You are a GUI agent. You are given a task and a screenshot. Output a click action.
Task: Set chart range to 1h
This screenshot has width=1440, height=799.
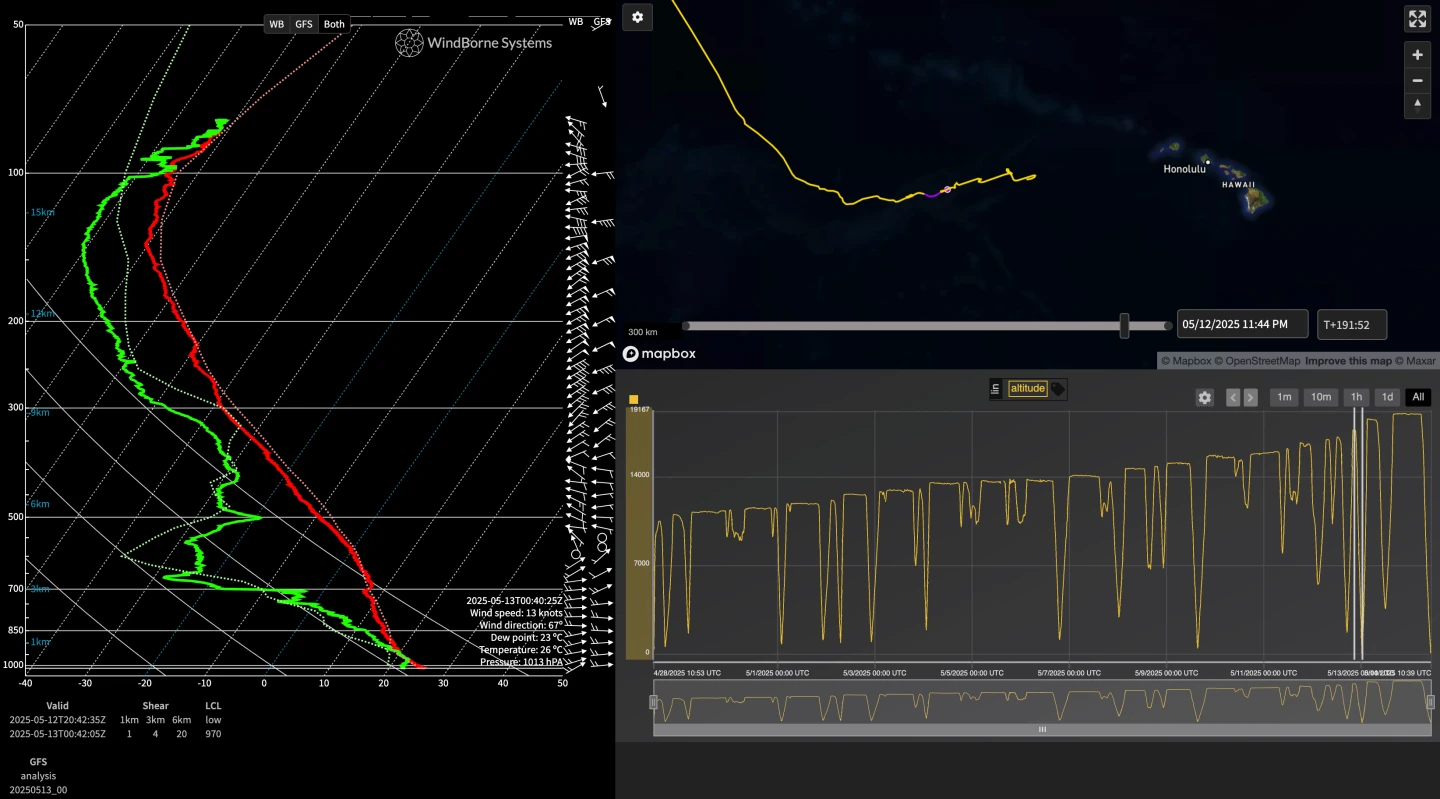click(x=1356, y=397)
